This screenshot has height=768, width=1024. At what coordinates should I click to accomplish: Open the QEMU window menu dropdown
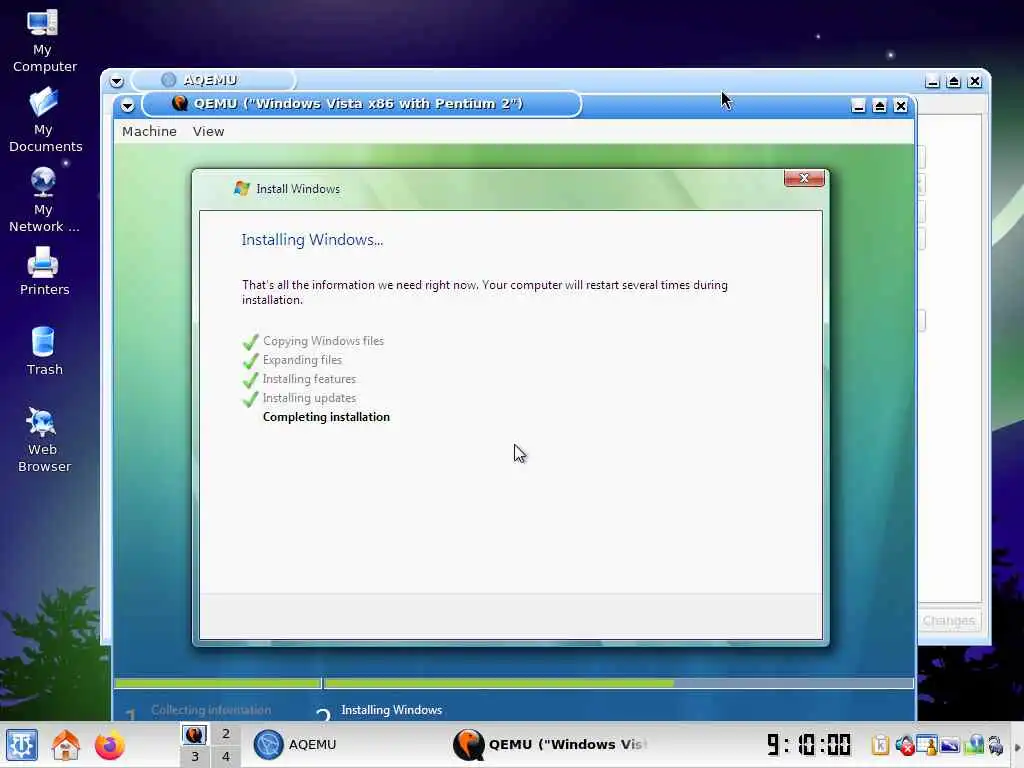coord(127,105)
